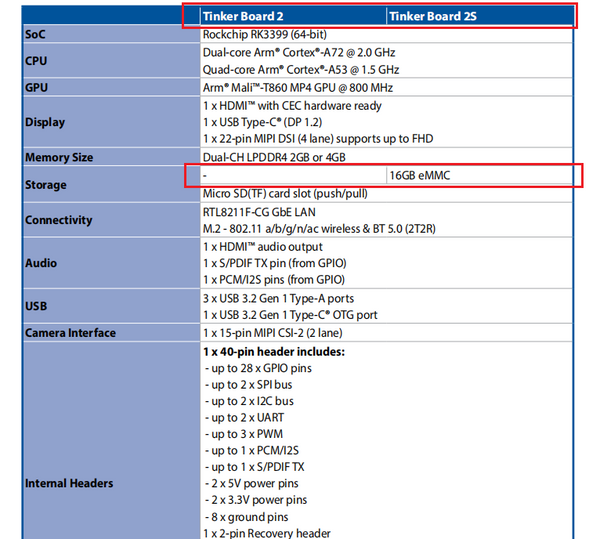The width and height of the screenshot is (600, 539).
Task: Click 'Rockchip RK3399 (64-bit)' cell
Action: click(x=265, y=34)
